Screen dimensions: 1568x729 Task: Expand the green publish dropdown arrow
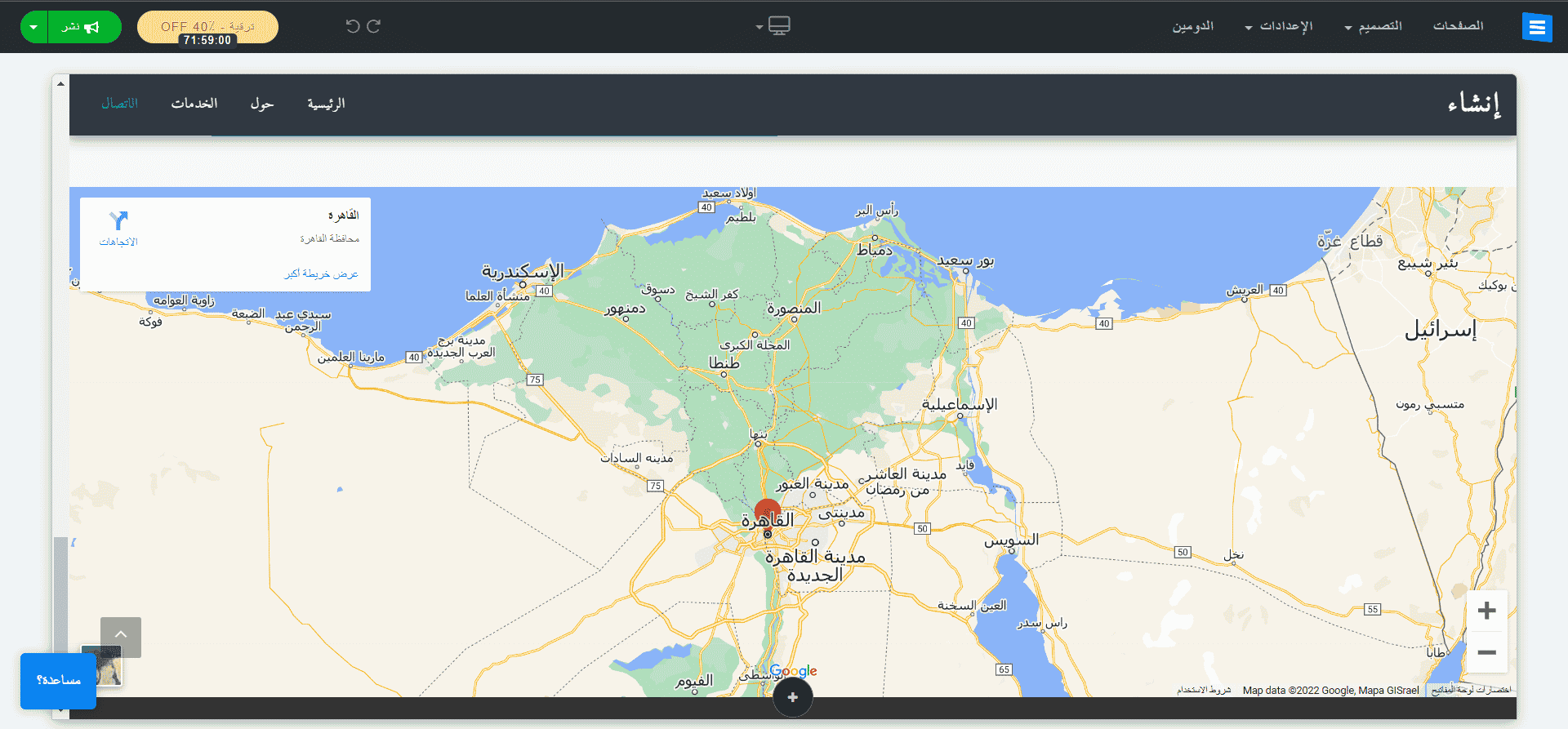pos(33,27)
